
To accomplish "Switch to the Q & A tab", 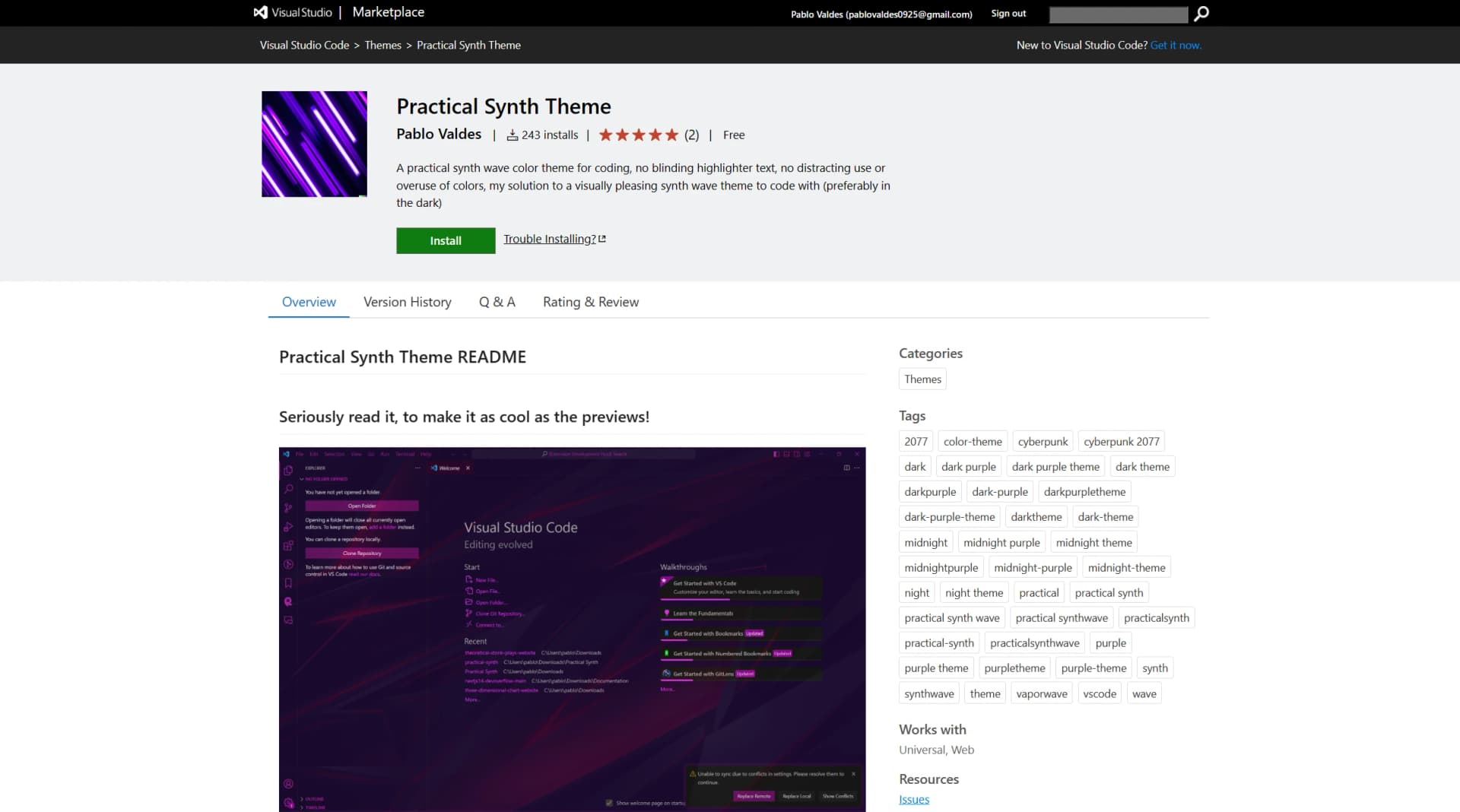I will point(497,302).
